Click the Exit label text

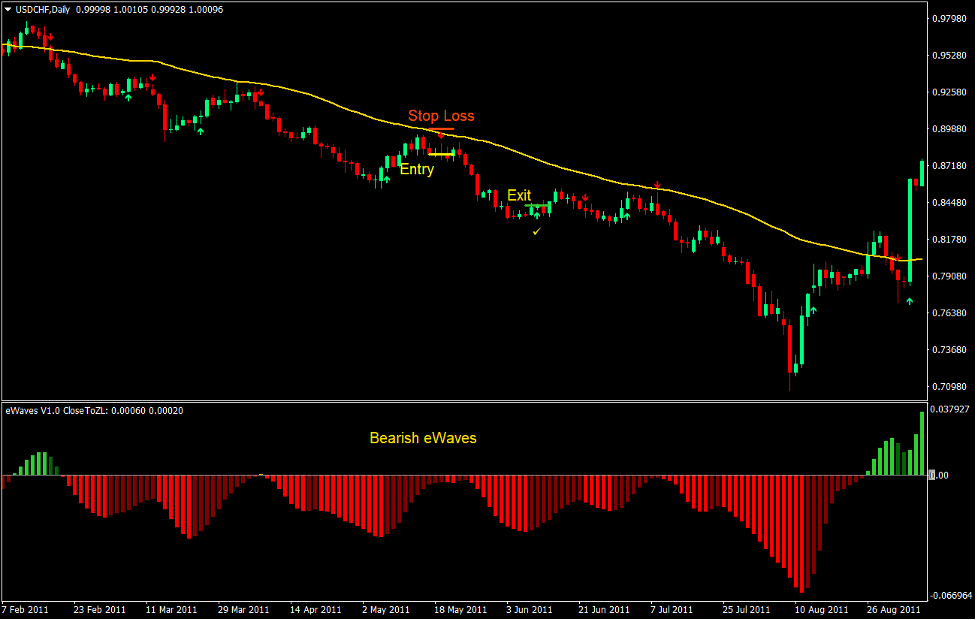[x=520, y=196]
